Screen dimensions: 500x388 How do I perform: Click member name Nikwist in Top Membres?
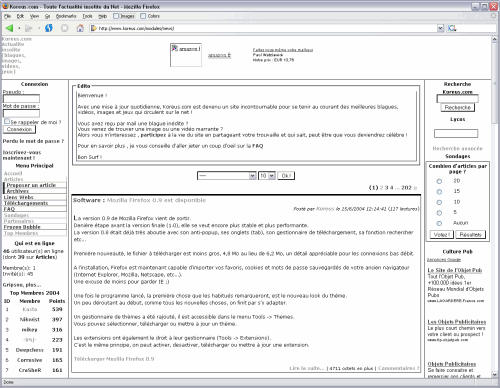[x=30, y=319]
